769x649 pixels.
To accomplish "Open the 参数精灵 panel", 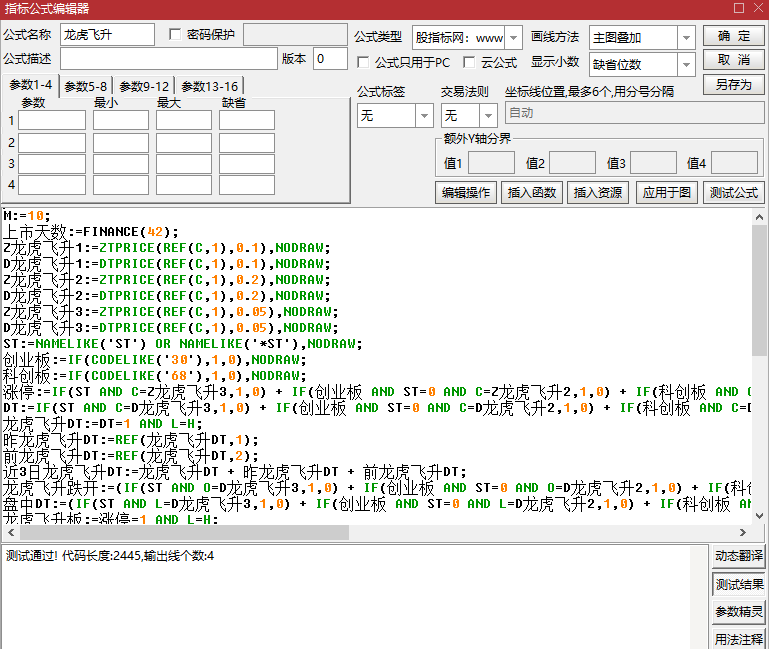I will point(739,612).
